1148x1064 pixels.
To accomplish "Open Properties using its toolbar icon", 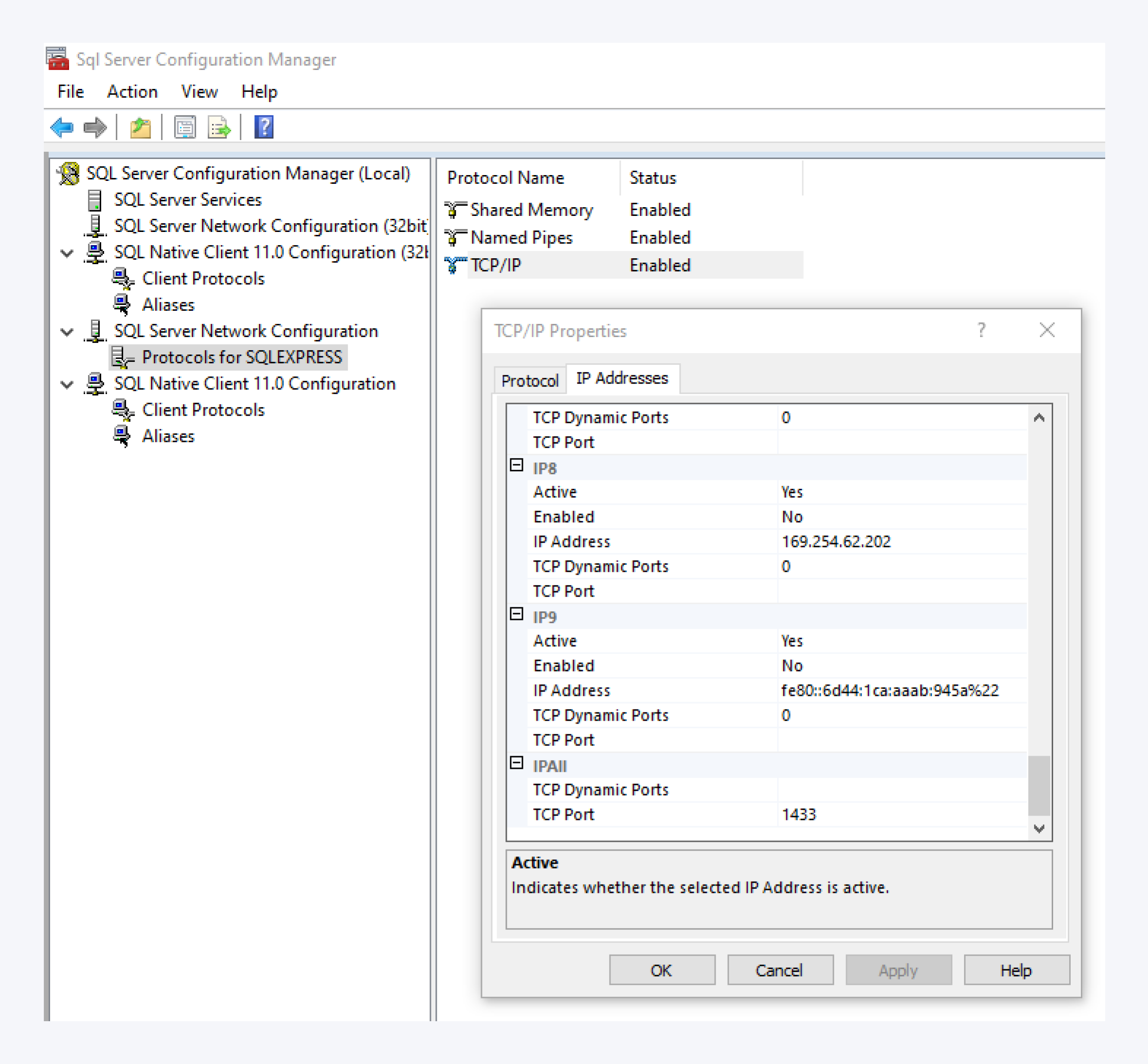I will 185,127.
